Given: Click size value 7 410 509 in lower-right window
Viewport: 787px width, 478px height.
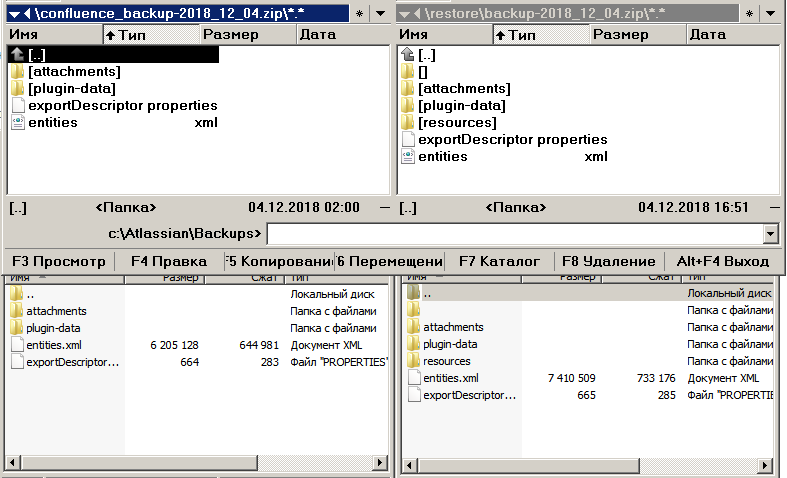Looking at the screenshot, I should coord(572,378).
